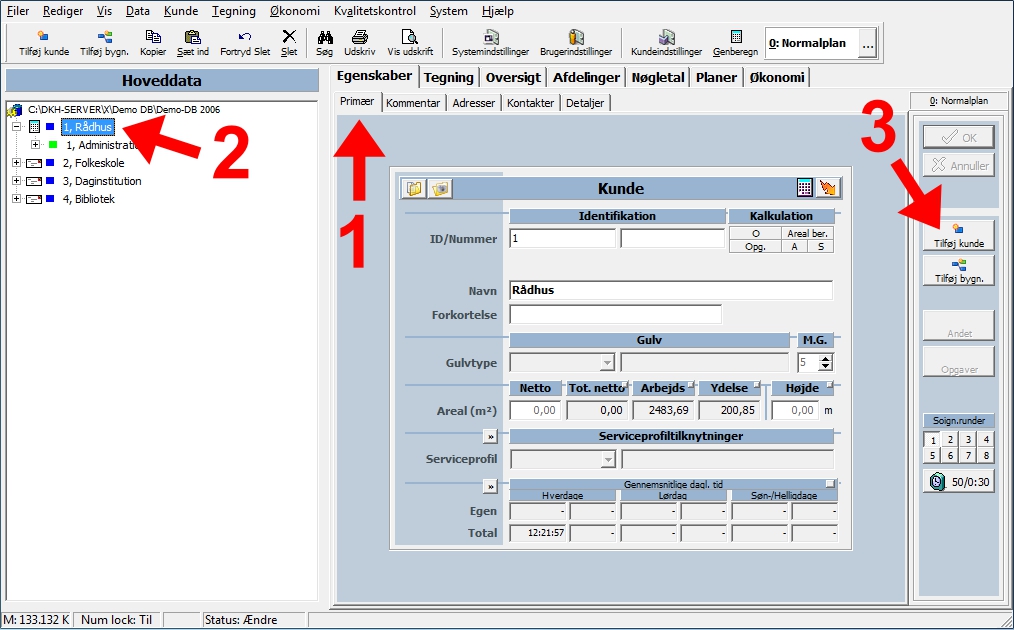Click the card icon beside 4, Bibliotek
This screenshot has height=630, width=1014.
[34, 200]
